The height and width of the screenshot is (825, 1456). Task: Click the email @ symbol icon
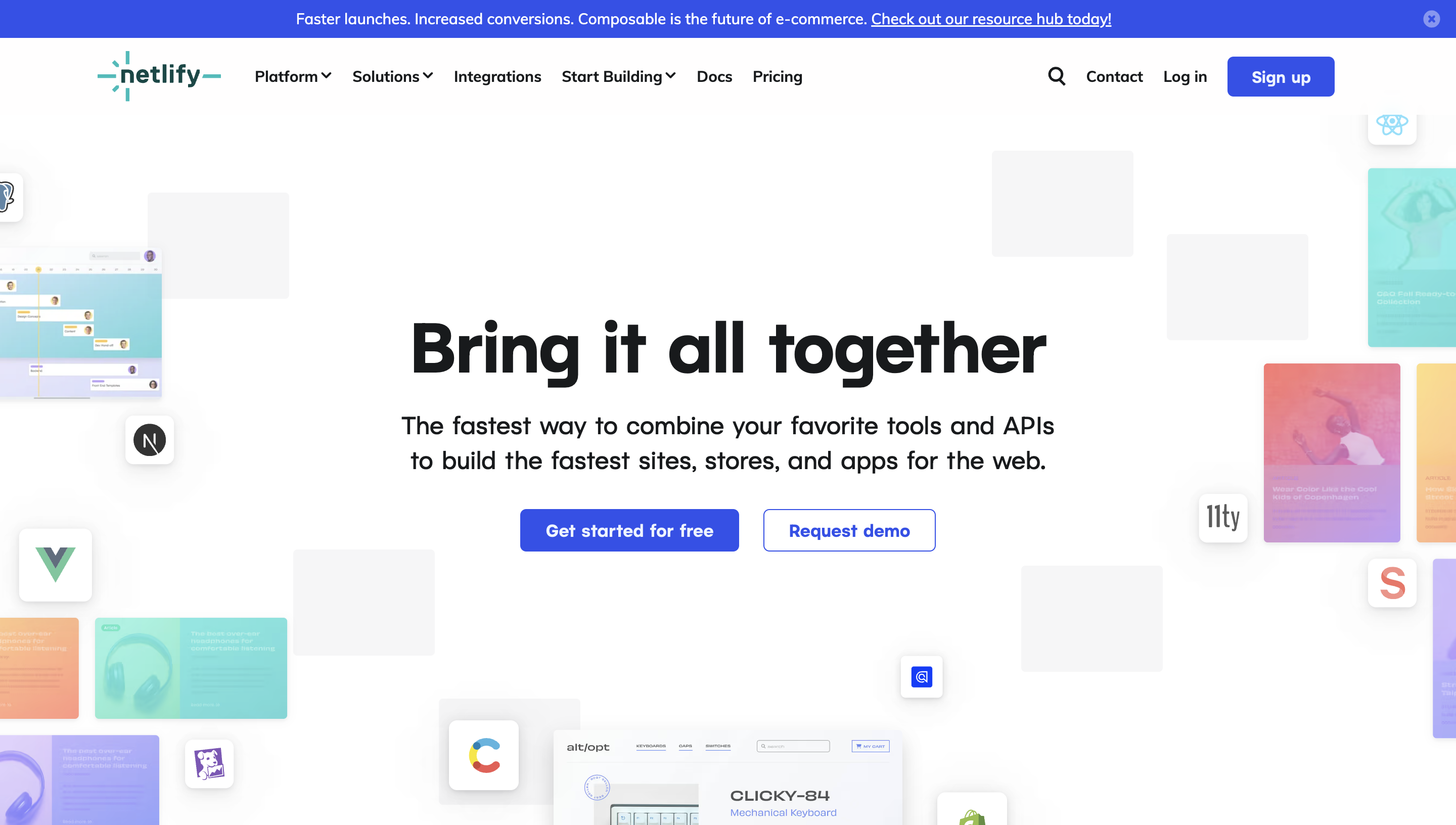coord(921,677)
